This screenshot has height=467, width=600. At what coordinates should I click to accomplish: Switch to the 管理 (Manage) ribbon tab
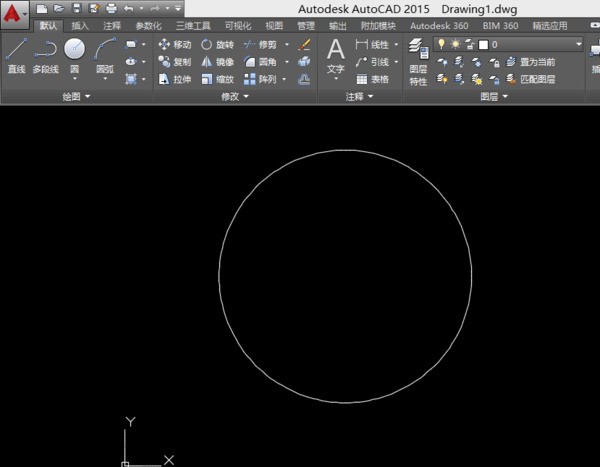(x=306, y=26)
